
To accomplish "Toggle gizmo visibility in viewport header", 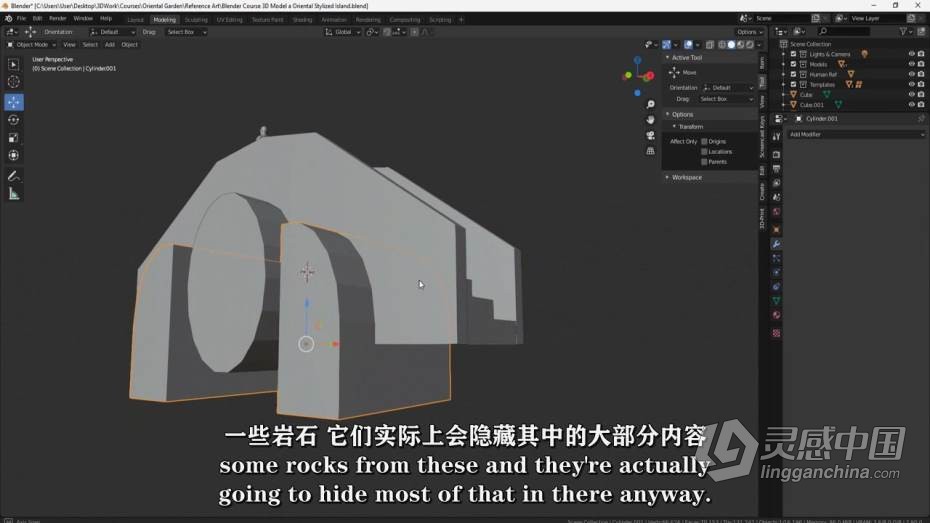I will [x=666, y=44].
